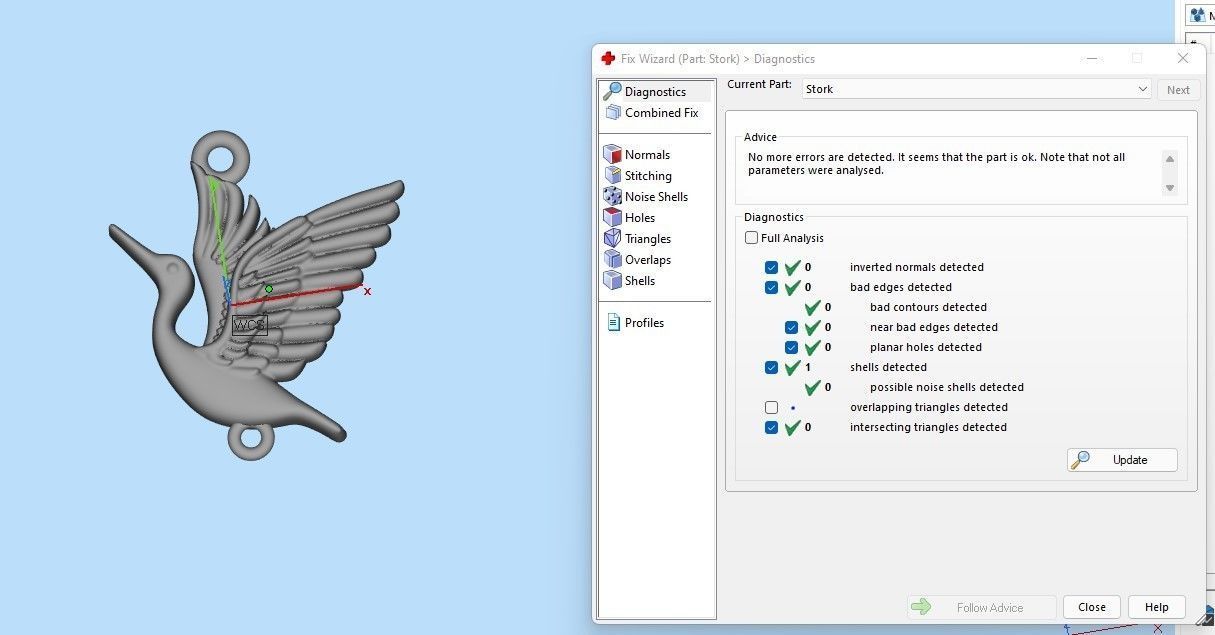
Task: Enable the Full Analysis checkbox
Action: tap(751, 238)
